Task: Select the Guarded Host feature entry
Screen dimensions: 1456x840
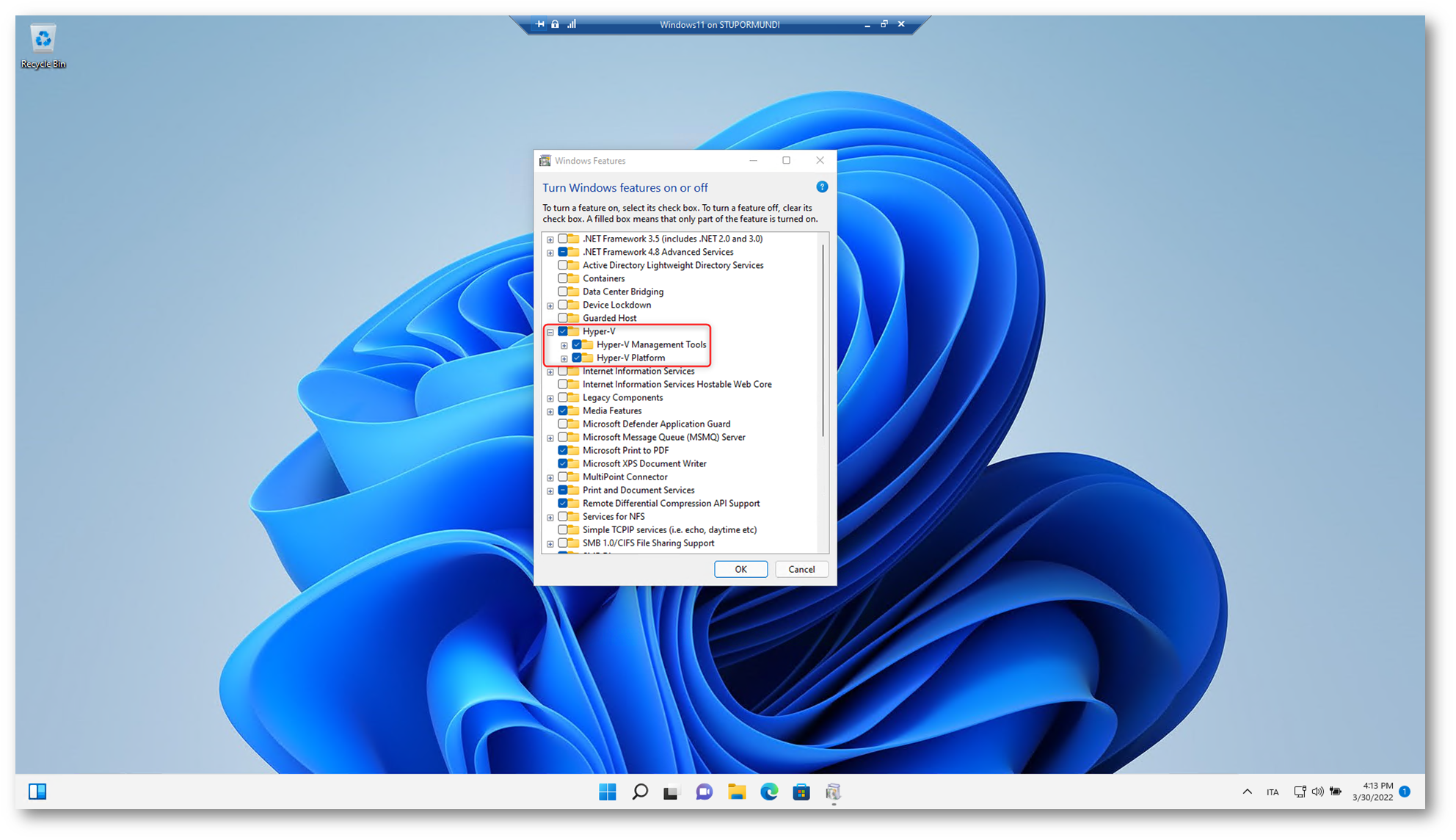Action: (609, 318)
